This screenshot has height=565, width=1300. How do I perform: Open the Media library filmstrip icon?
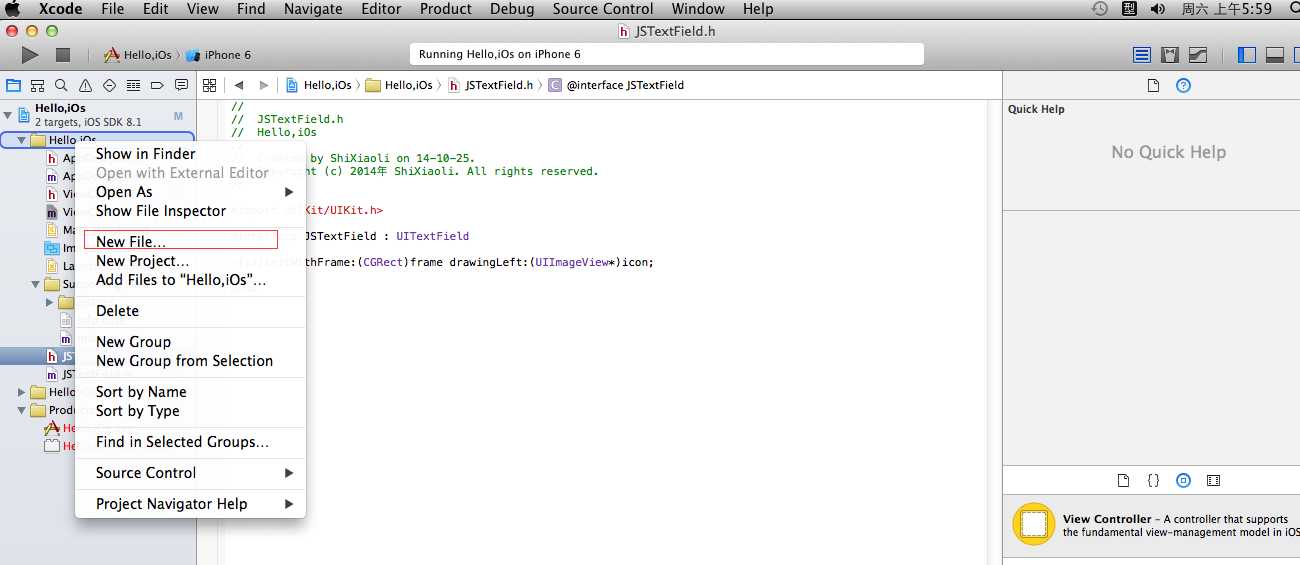[x=1213, y=481]
